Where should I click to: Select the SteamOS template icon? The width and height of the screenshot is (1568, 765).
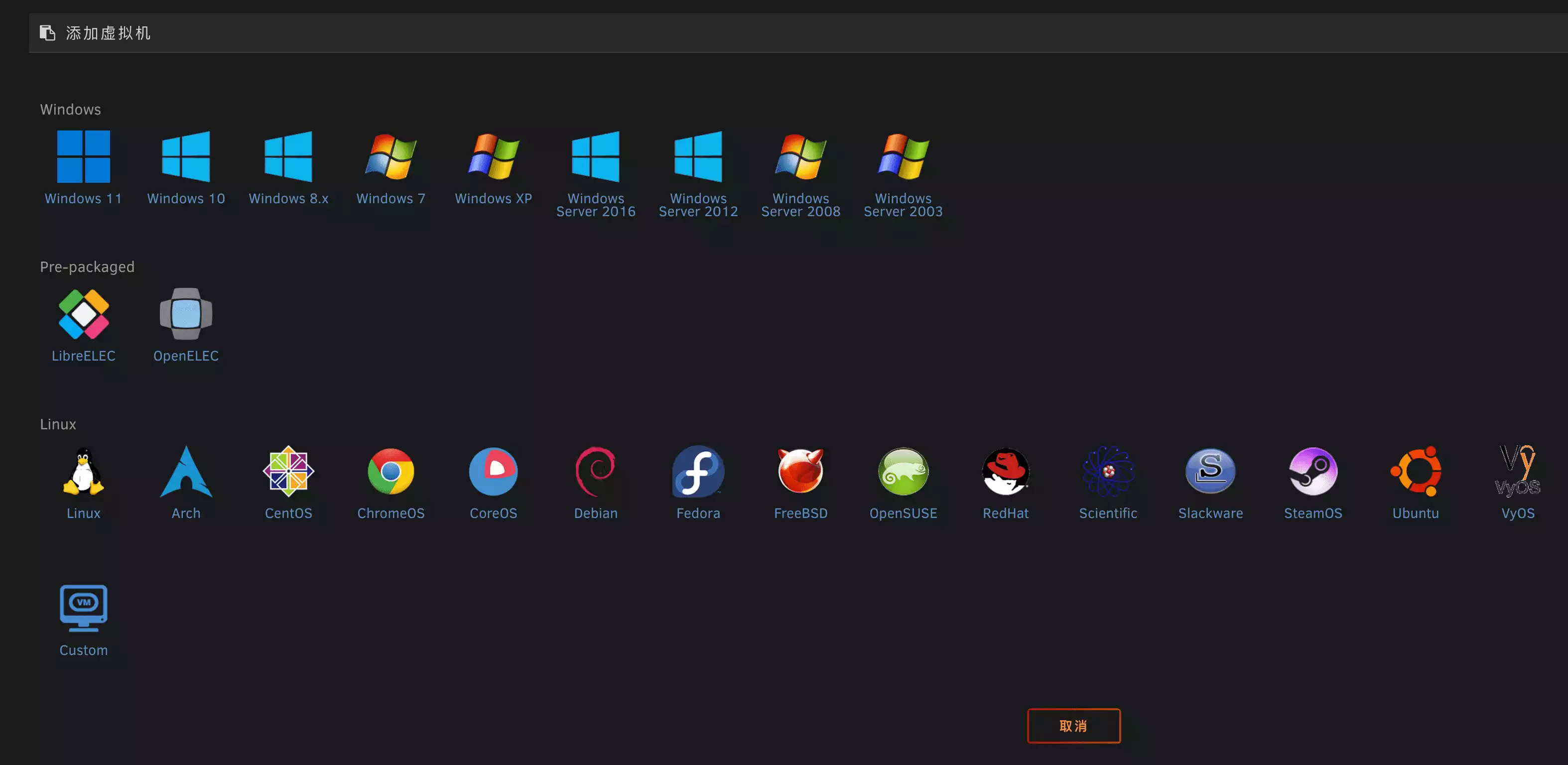click(1313, 472)
